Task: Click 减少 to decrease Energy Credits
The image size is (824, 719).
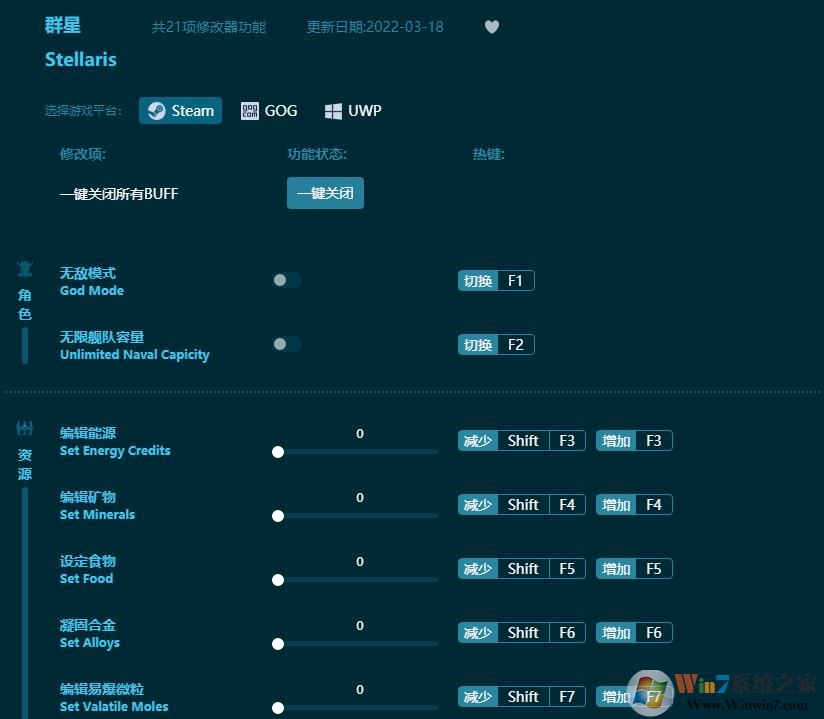Action: (478, 440)
